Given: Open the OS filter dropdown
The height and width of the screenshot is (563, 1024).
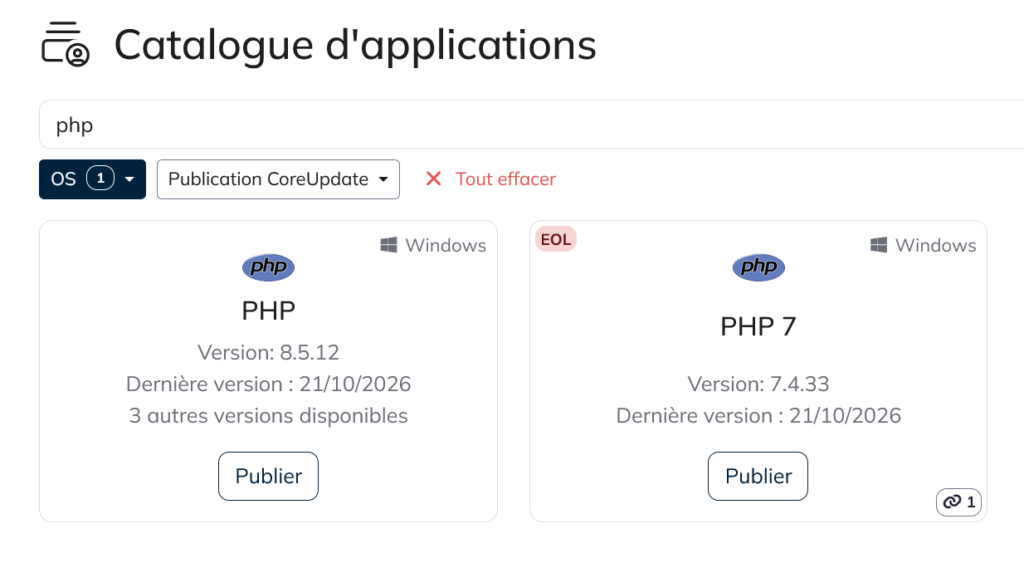Looking at the screenshot, I should [93, 179].
